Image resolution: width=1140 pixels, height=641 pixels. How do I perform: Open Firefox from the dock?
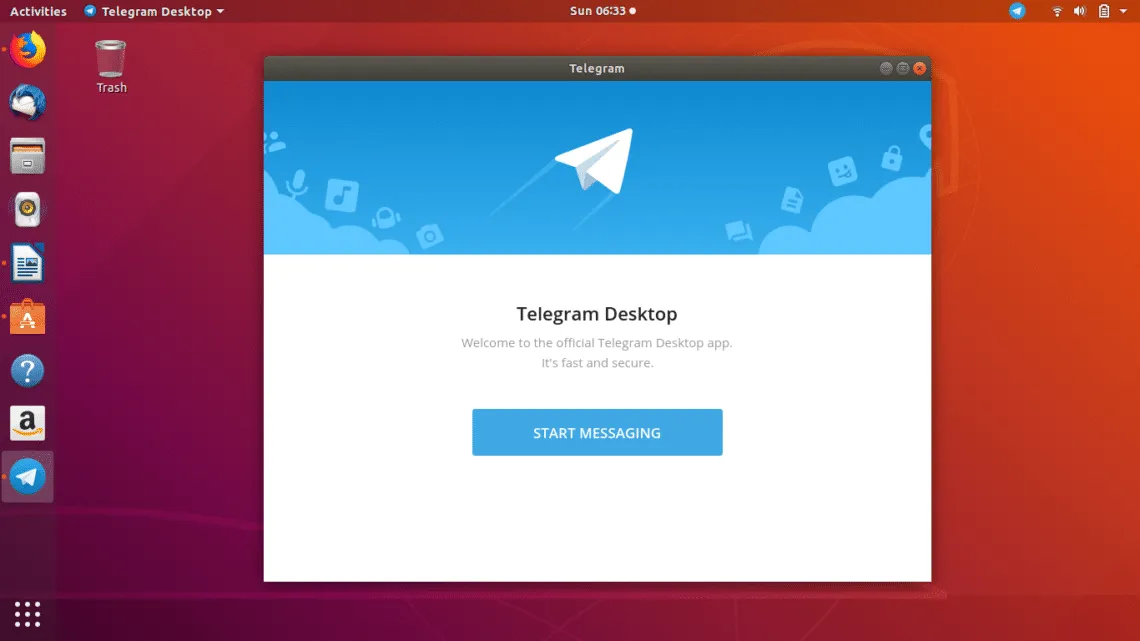pyautogui.click(x=28, y=49)
